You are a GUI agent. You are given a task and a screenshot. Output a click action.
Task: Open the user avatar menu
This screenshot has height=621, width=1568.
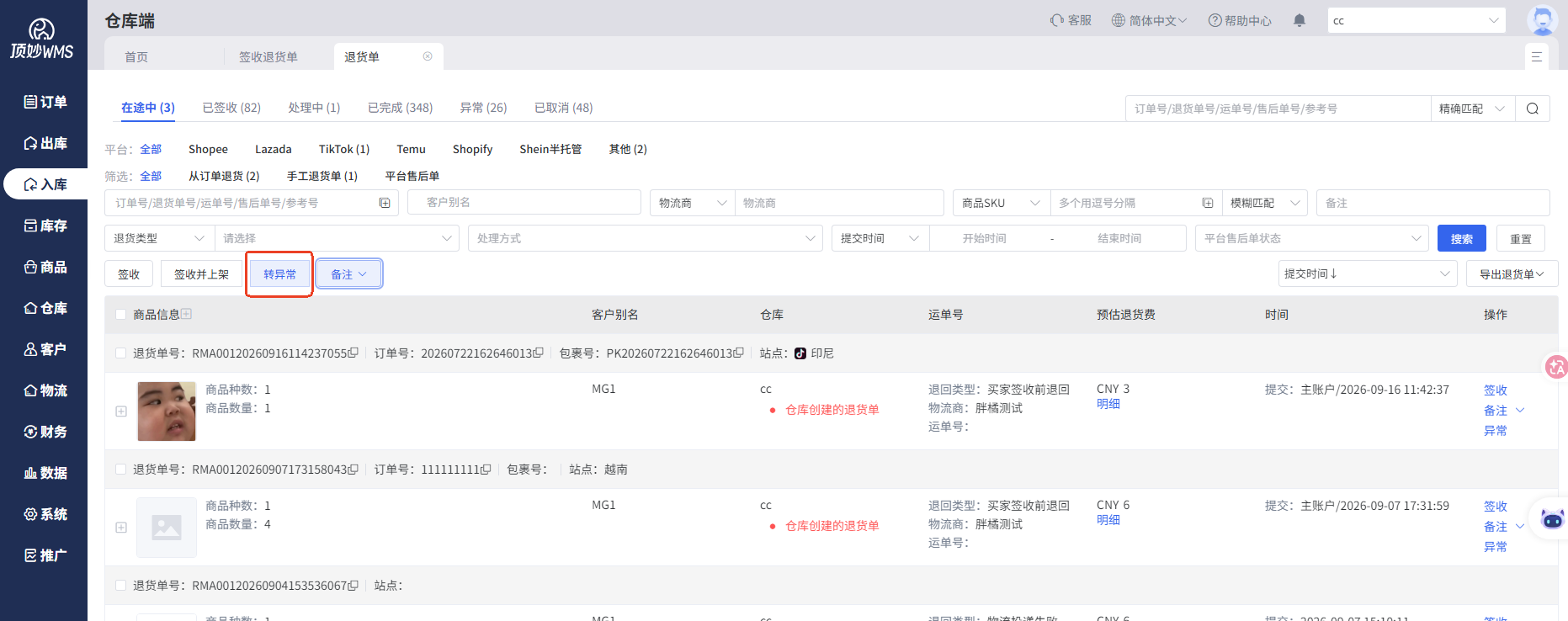1542,20
